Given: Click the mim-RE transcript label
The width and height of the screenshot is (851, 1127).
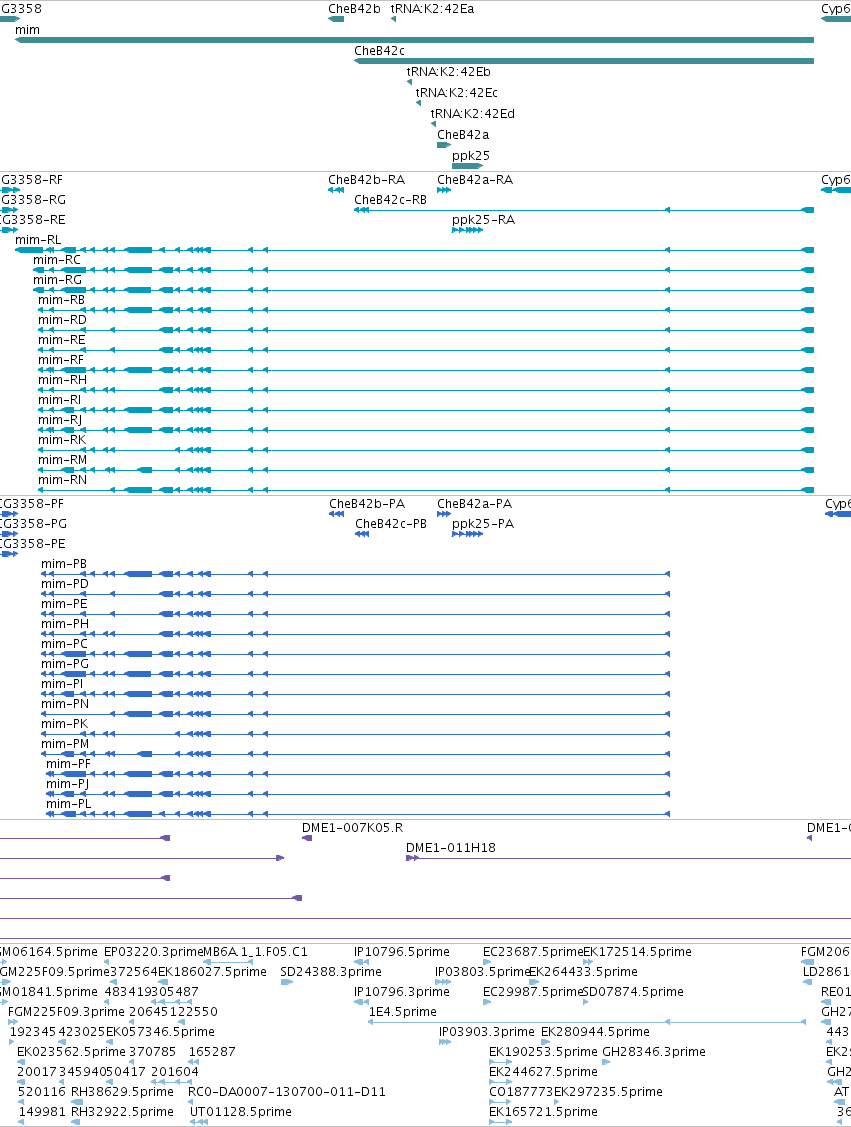Looking at the screenshot, I should [x=61, y=340].
